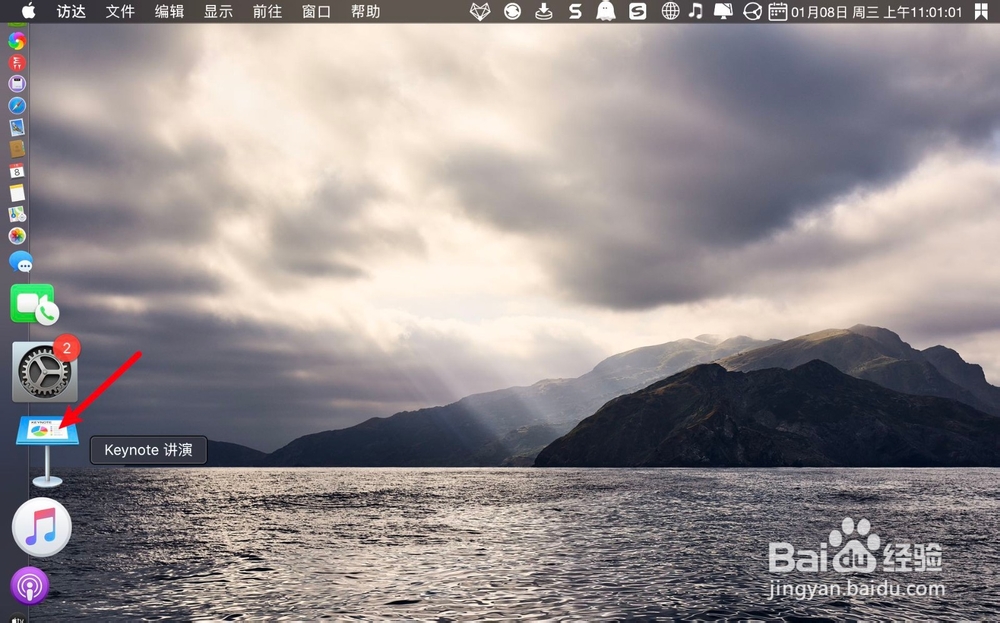
Task: Open FaceTime from the Dock
Action: pos(34,304)
